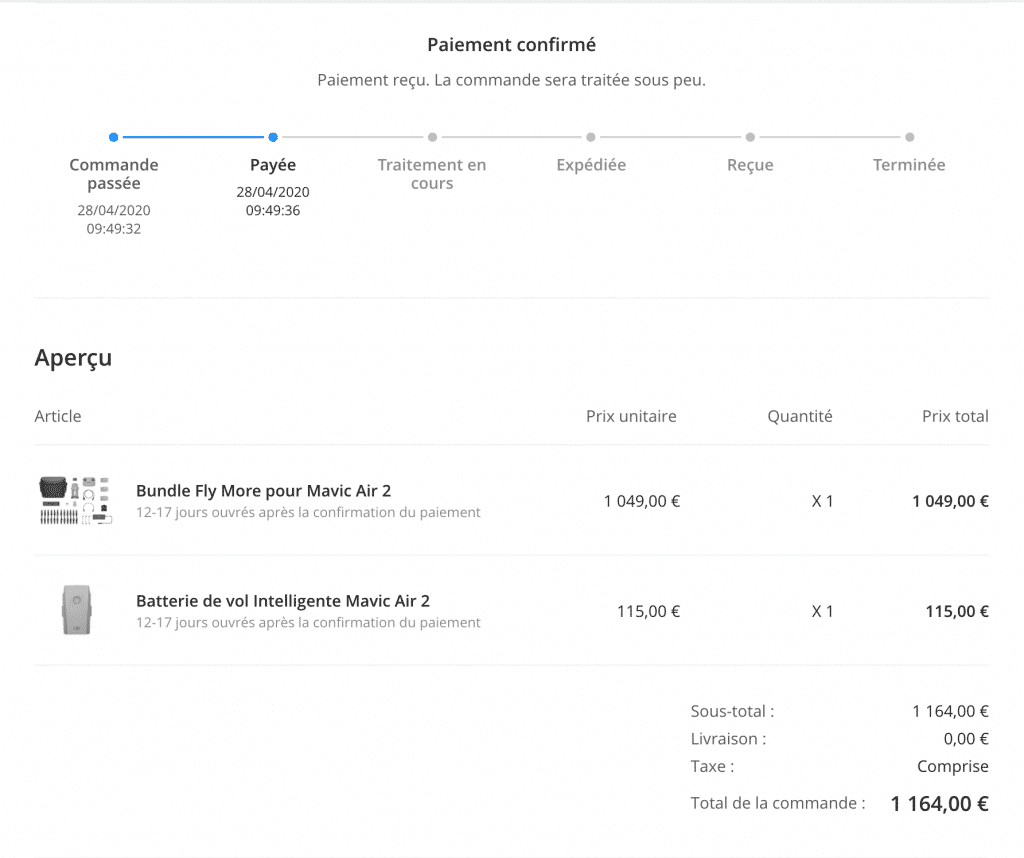Select the 'Terminée' step dot
Viewport: 1024px width, 858px height.
(x=910, y=137)
